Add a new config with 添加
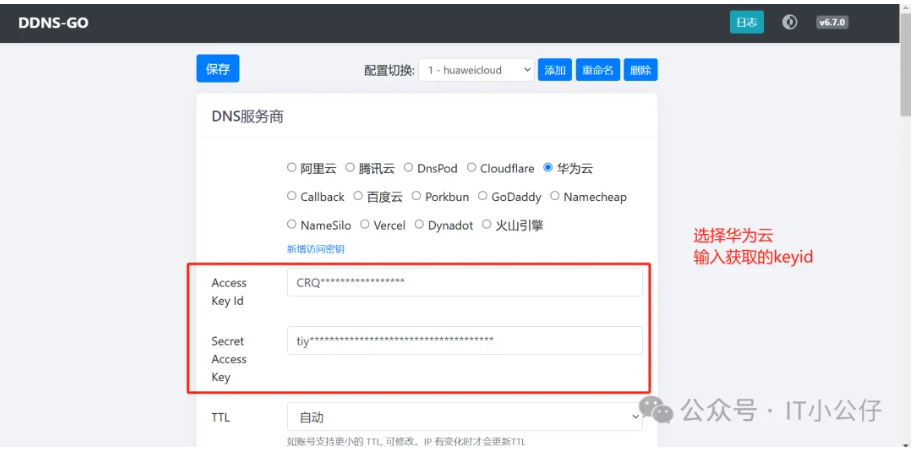Viewport: 918px width, 453px height. [554, 70]
